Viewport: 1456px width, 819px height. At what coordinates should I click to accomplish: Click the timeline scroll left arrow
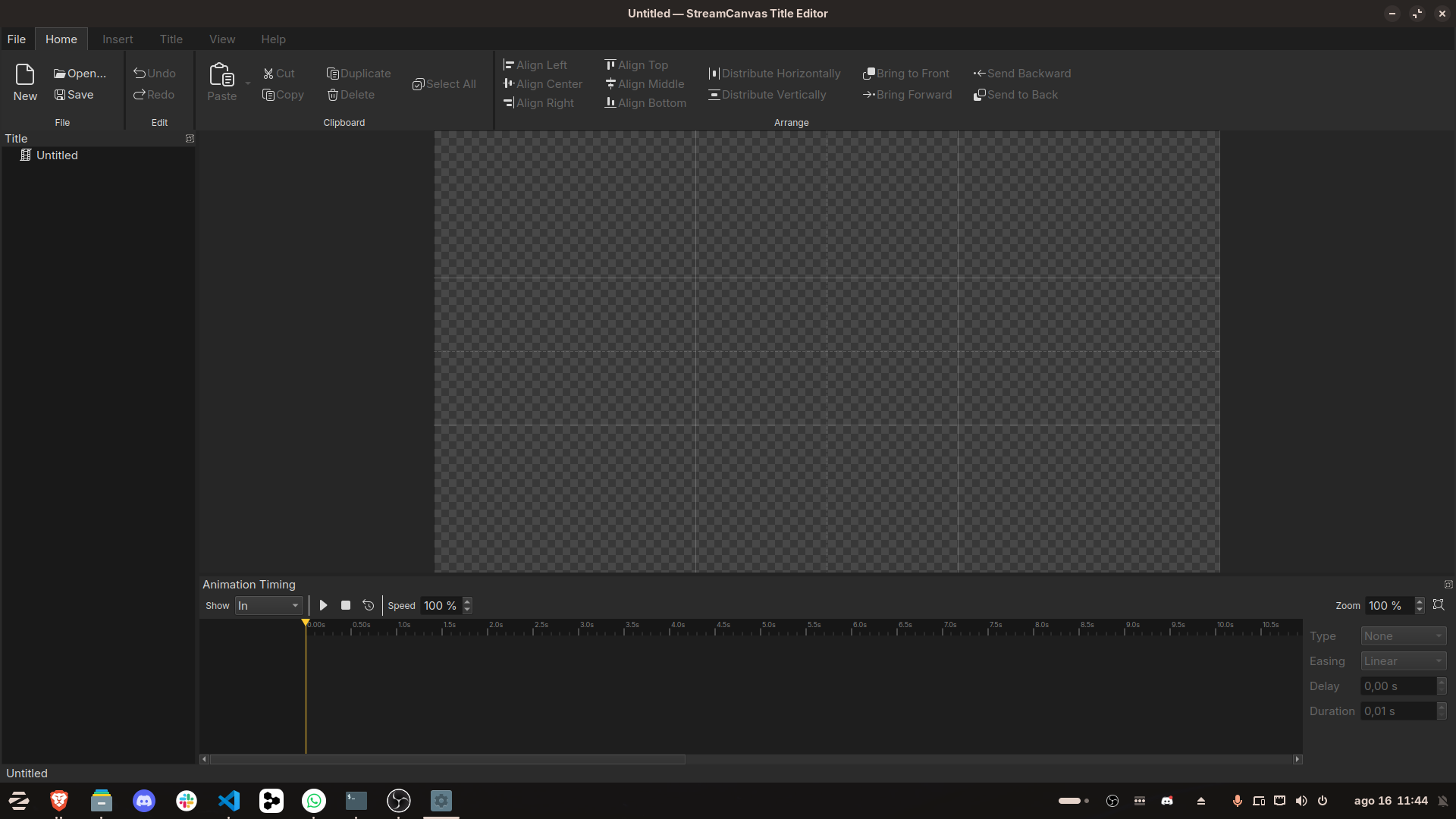[203, 759]
